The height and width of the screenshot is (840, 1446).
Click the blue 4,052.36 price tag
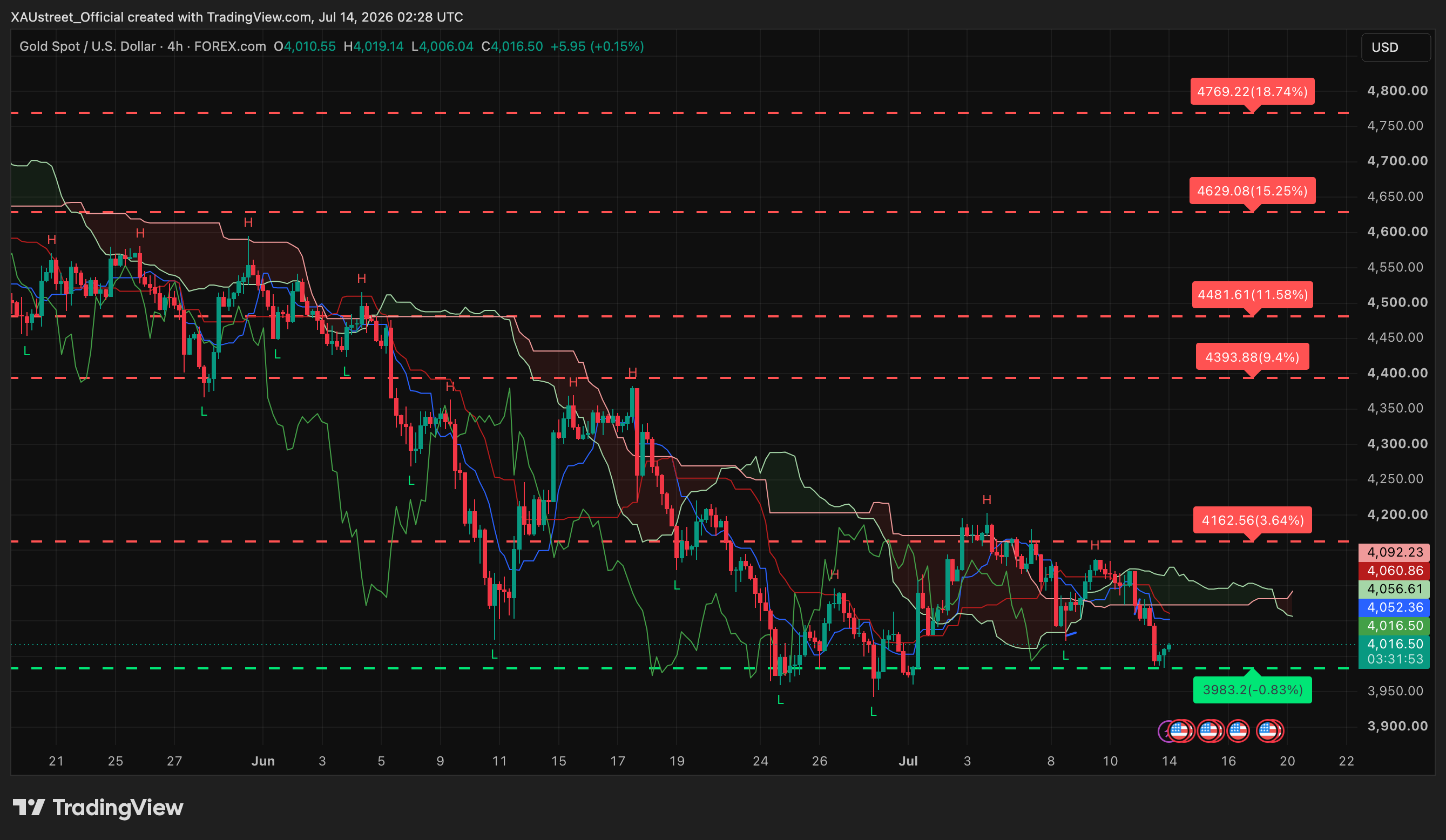[x=1395, y=607]
